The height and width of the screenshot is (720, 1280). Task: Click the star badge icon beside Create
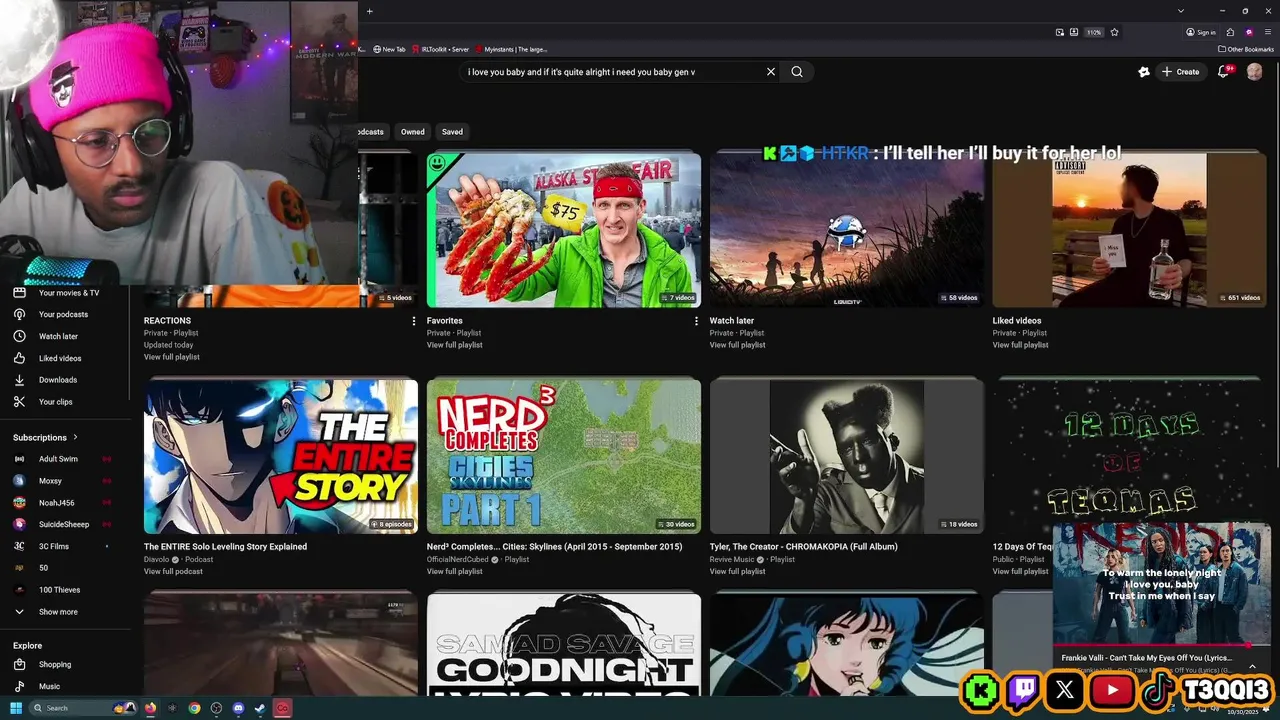[1144, 72]
